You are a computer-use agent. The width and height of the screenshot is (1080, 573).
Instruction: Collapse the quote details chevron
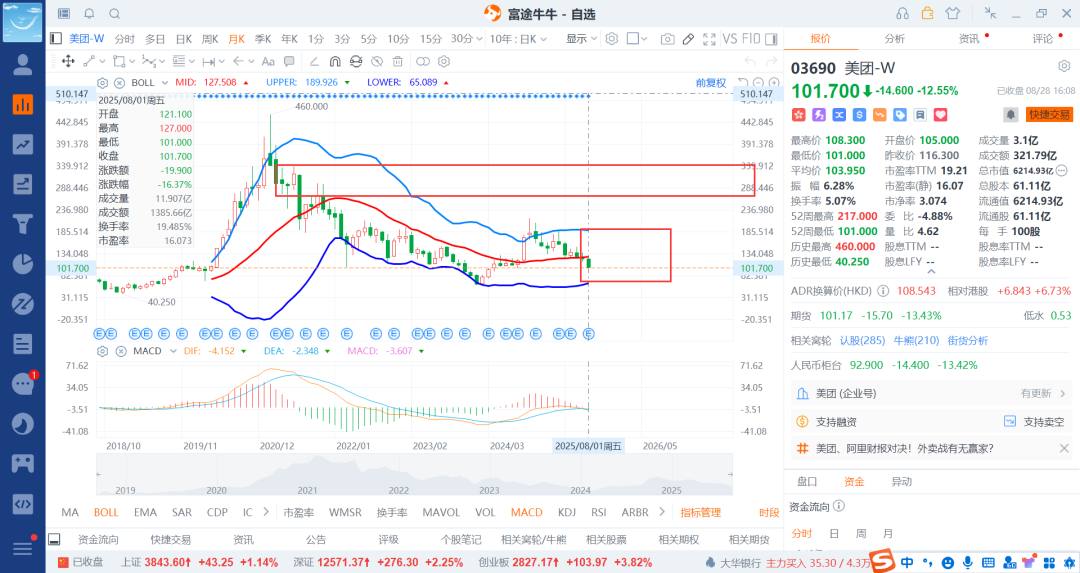pyautogui.click(x=931, y=272)
